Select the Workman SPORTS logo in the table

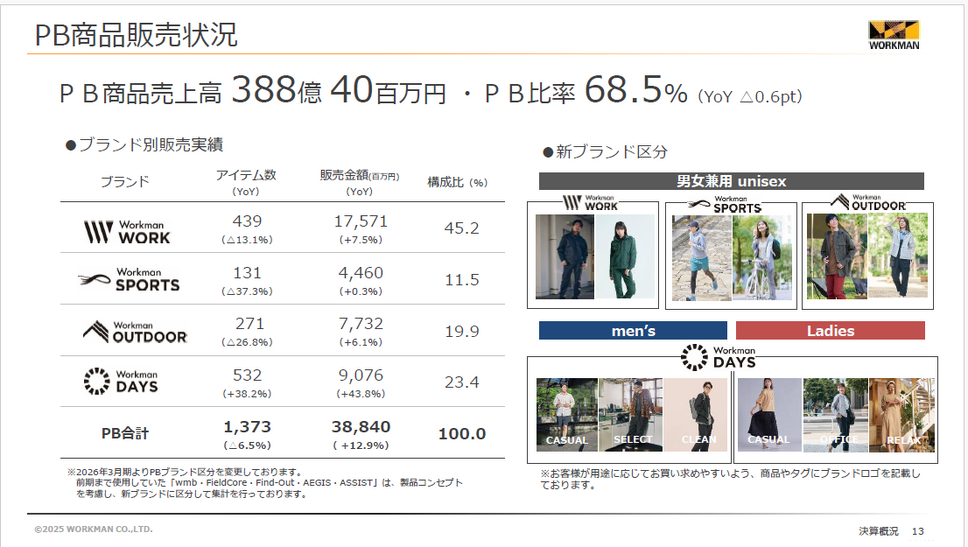pyautogui.click(x=129, y=279)
